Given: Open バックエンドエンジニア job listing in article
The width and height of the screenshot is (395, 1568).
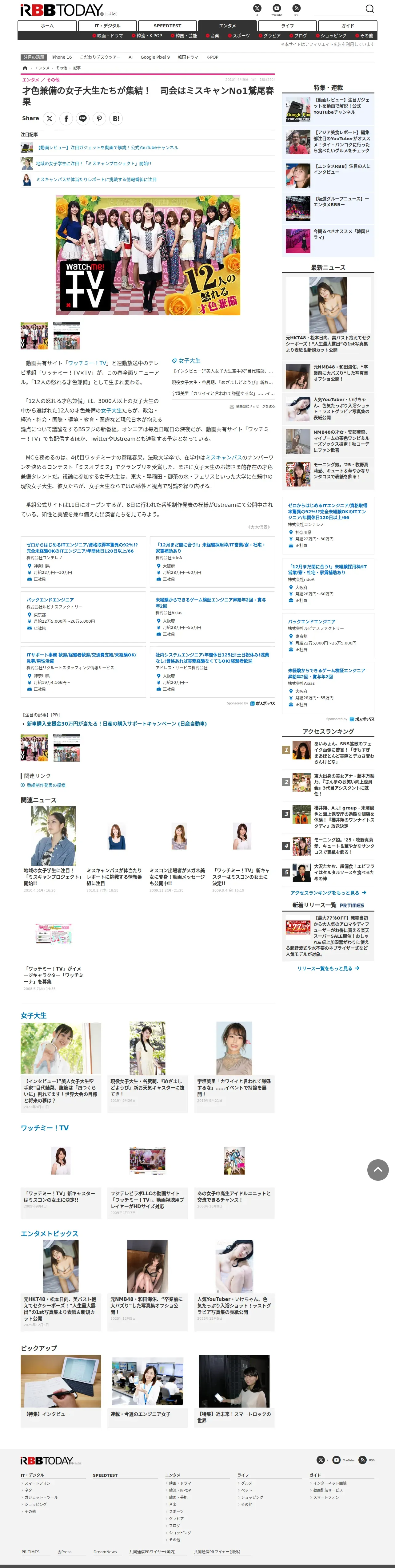Looking at the screenshot, I should tap(50, 600).
